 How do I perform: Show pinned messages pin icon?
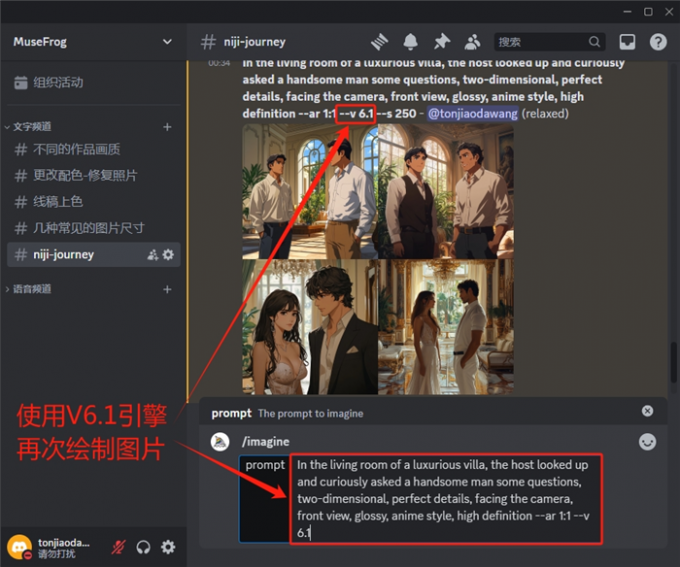442,42
